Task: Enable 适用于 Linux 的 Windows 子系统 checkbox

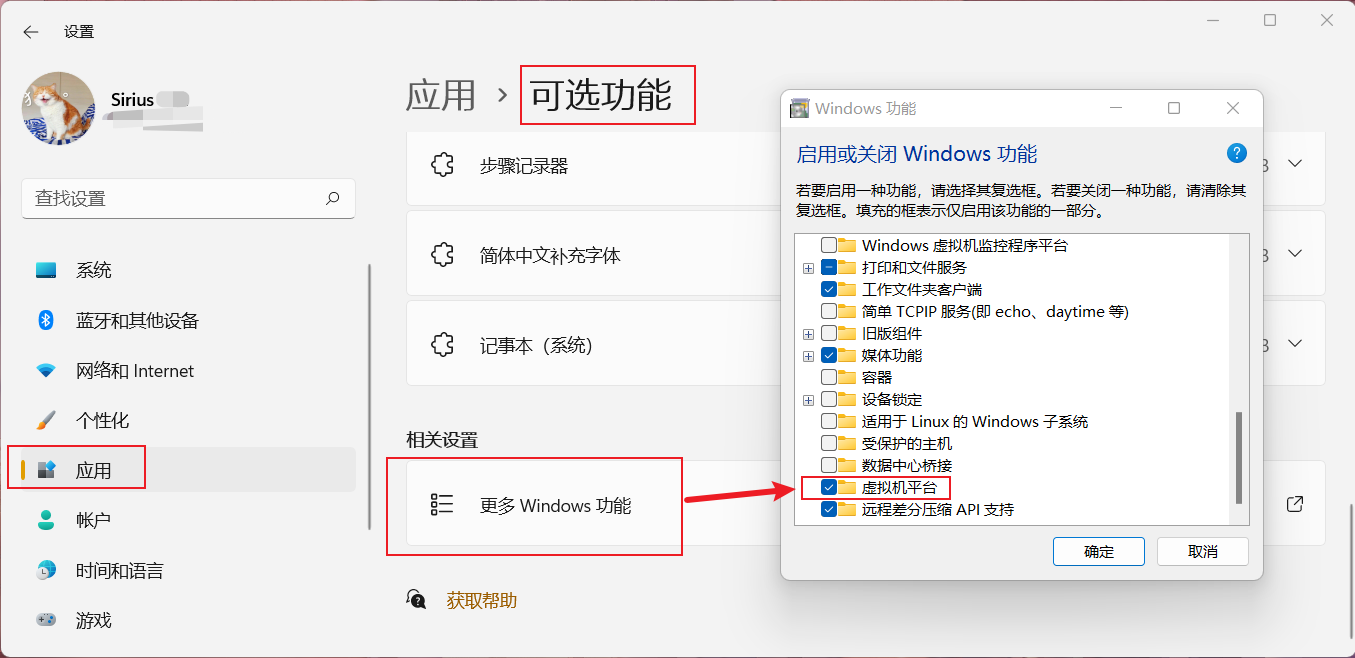Action: pyautogui.click(x=829, y=421)
